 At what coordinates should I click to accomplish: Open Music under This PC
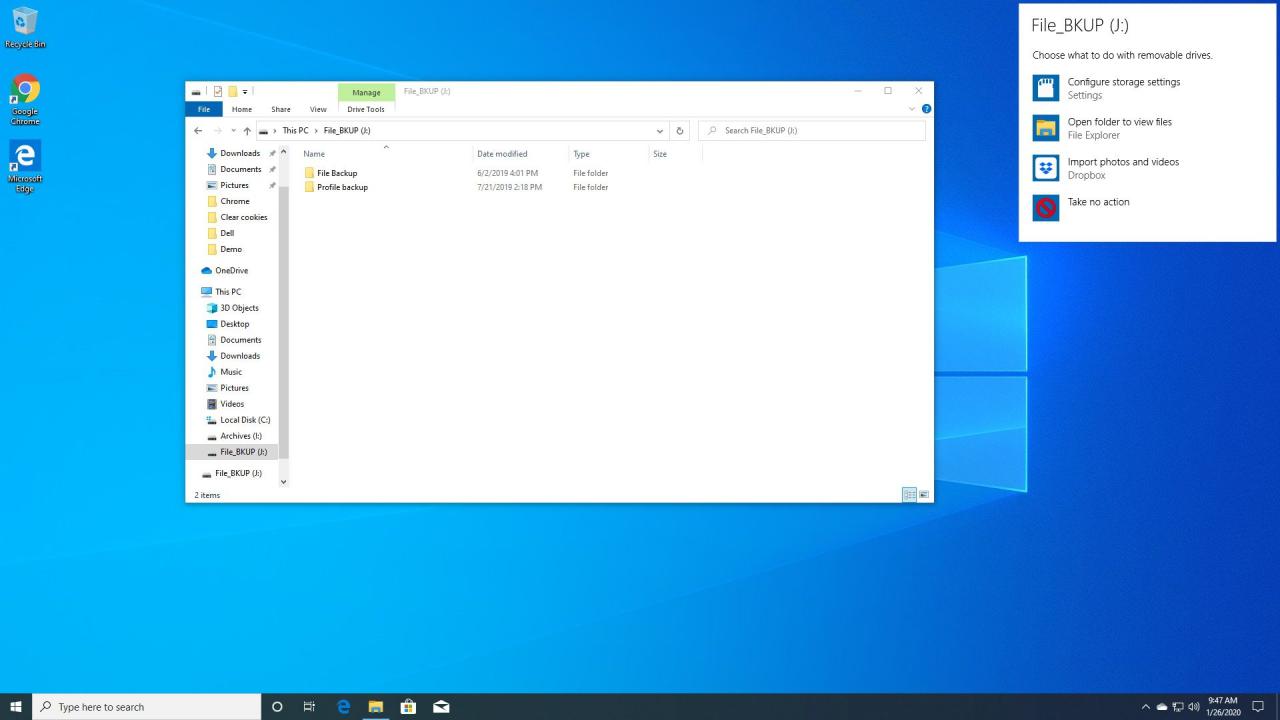(231, 372)
